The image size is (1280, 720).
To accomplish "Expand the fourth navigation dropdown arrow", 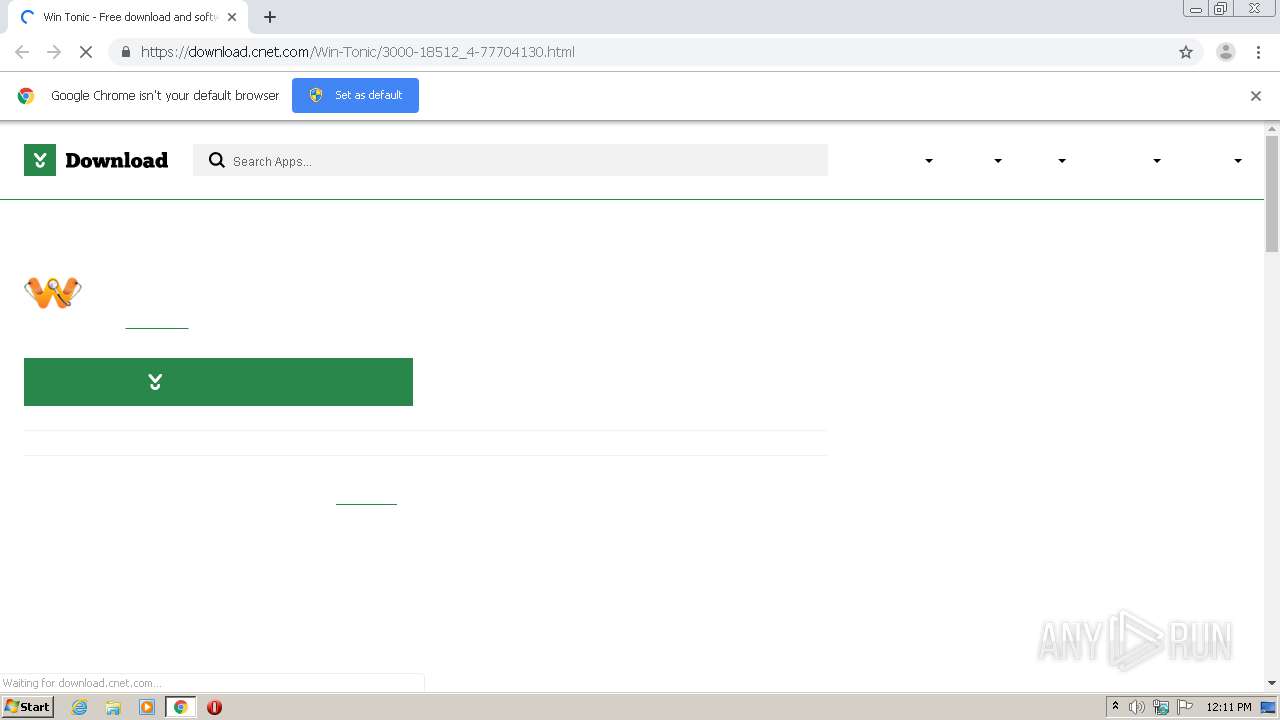I will click(x=1157, y=161).
